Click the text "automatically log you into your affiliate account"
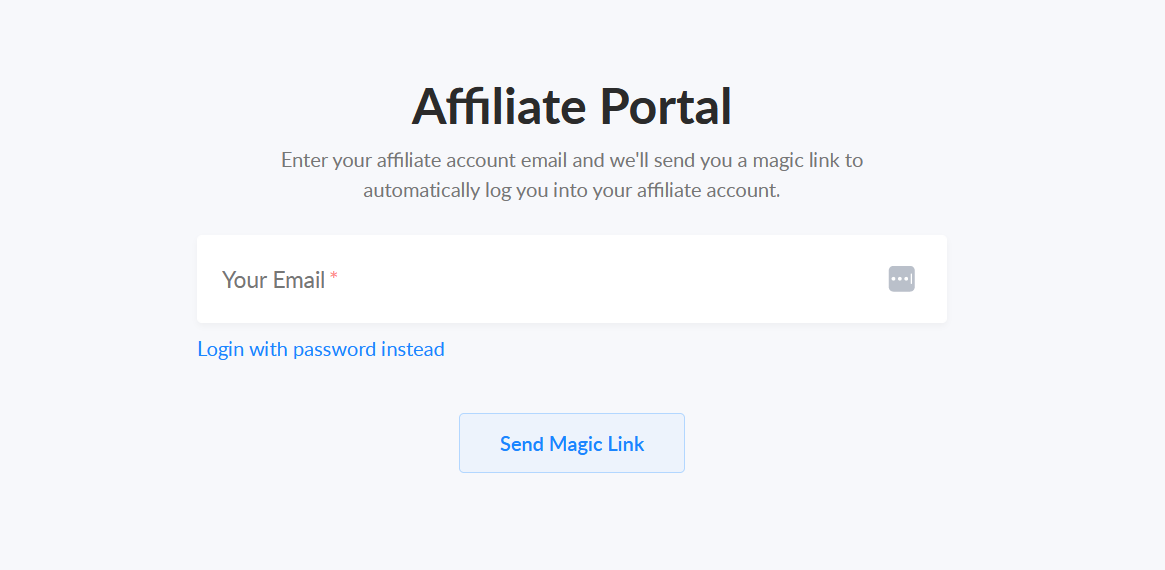1165x570 pixels. coord(569,191)
